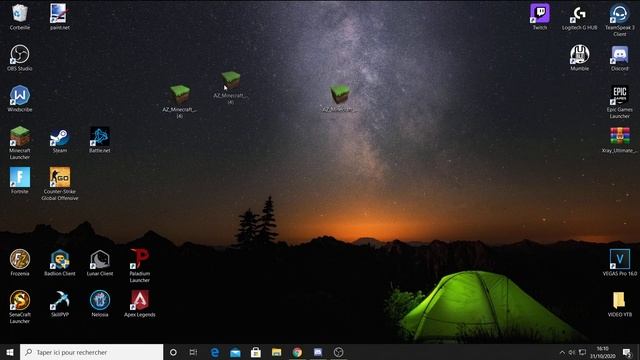This screenshot has width=640, height=360.
Task: Select the Mumble desktop shortcut
Action: (x=579, y=58)
